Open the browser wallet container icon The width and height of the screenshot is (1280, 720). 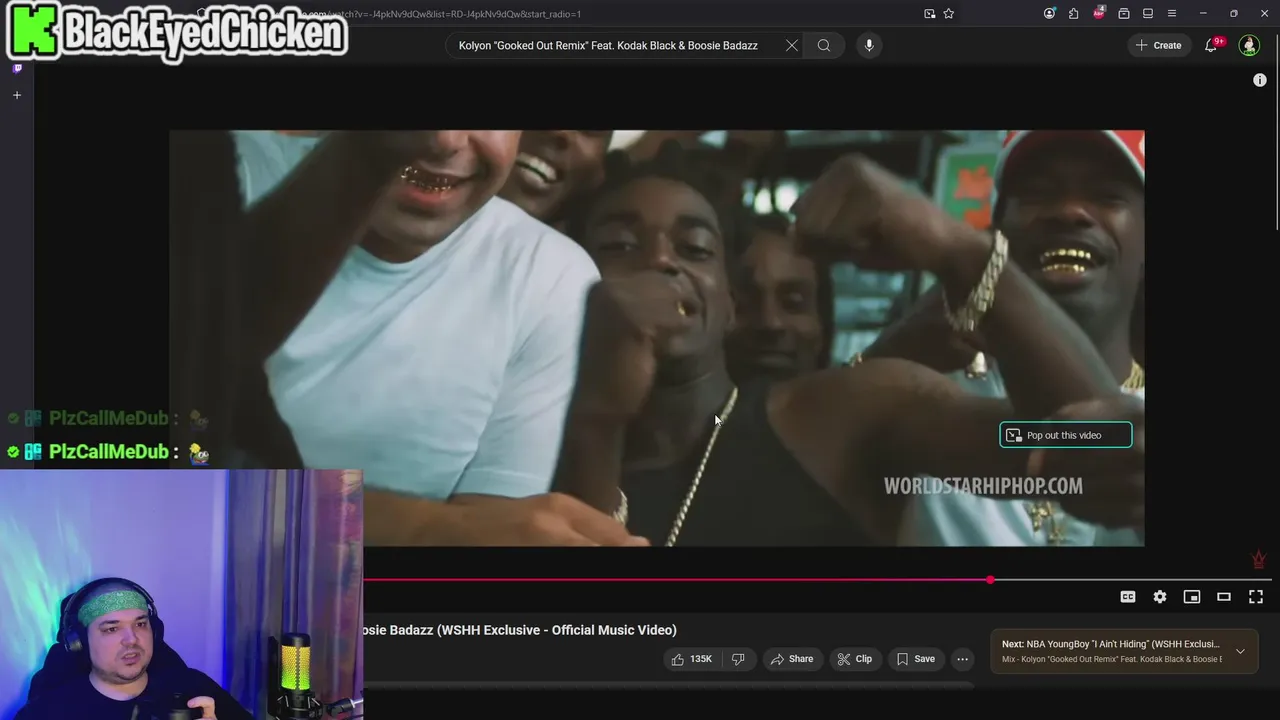[x=1124, y=14]
